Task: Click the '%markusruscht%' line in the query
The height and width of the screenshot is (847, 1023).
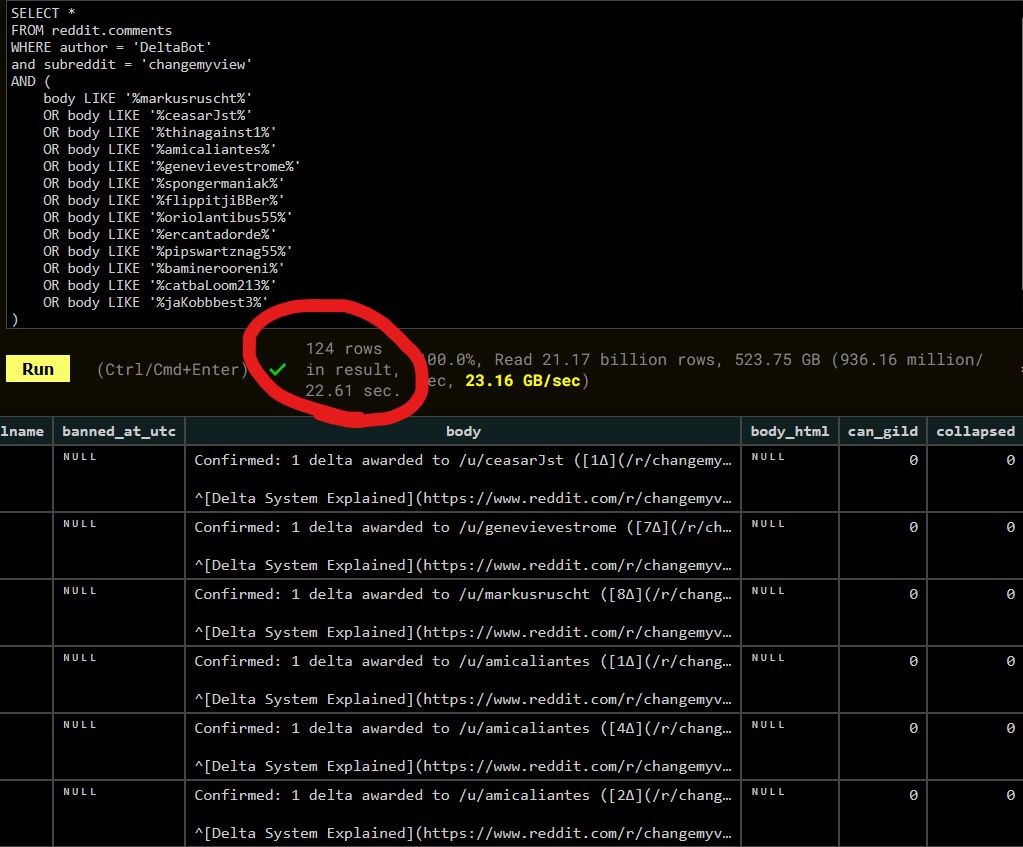Action: pos(147,98)
